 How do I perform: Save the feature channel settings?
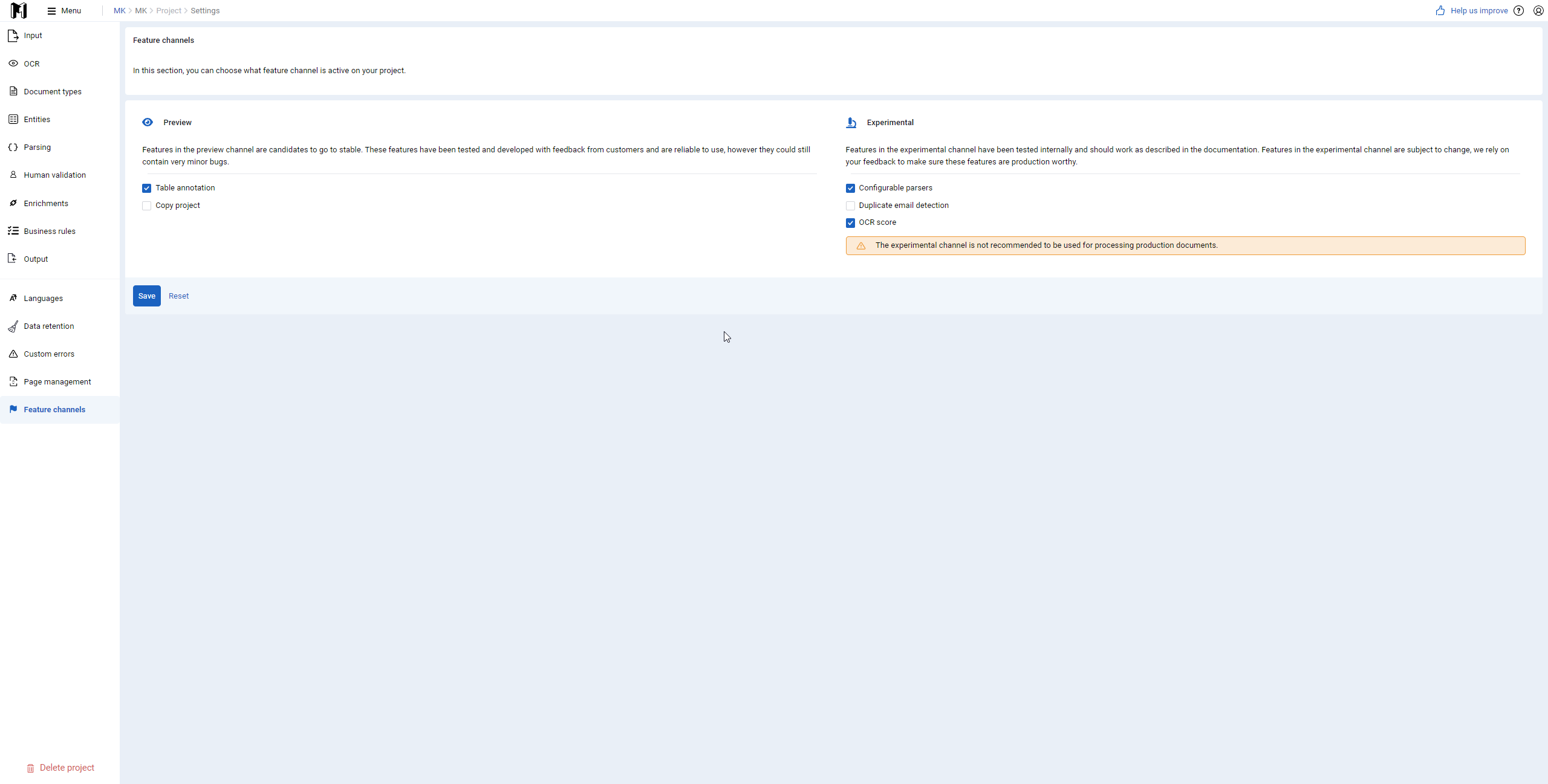[147, 296]
